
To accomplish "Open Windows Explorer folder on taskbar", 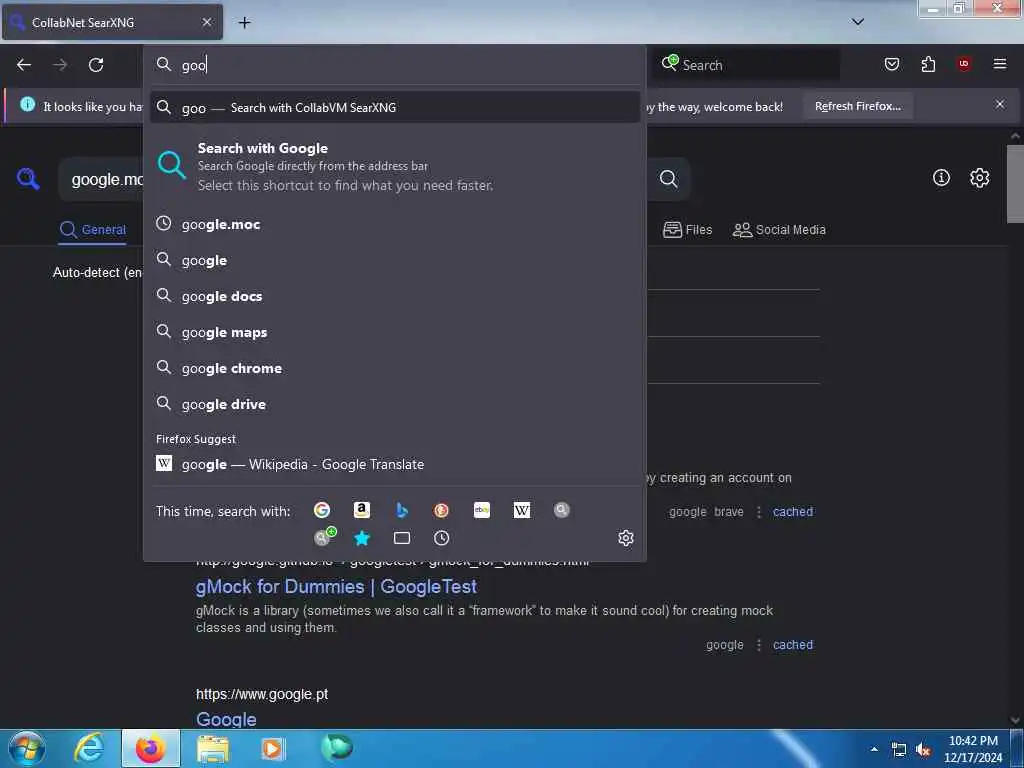I will [x=213, y=748].
